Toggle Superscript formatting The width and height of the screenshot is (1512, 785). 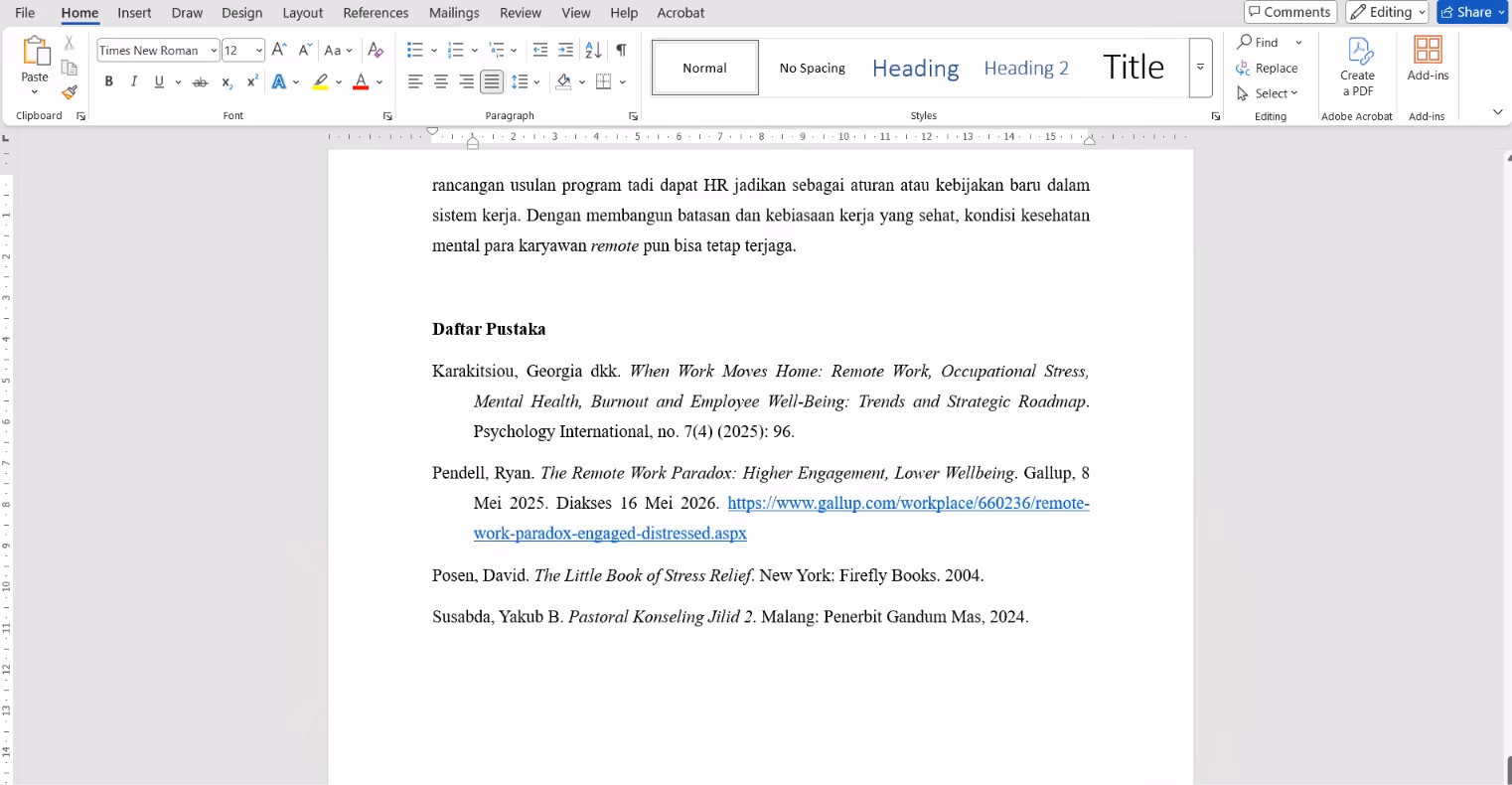(252, 81)
